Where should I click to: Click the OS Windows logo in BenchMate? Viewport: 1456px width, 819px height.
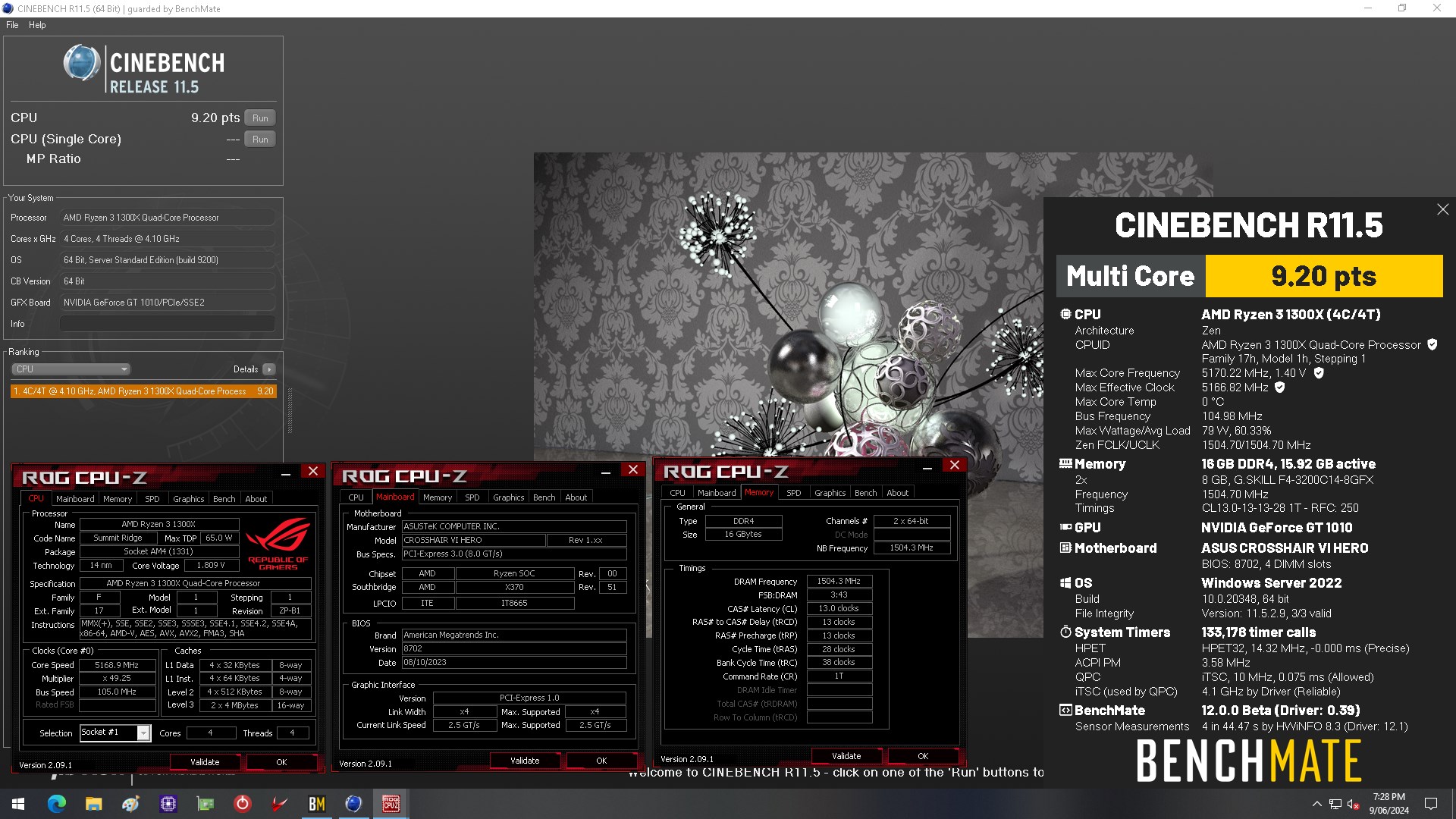pos(1065,582)
